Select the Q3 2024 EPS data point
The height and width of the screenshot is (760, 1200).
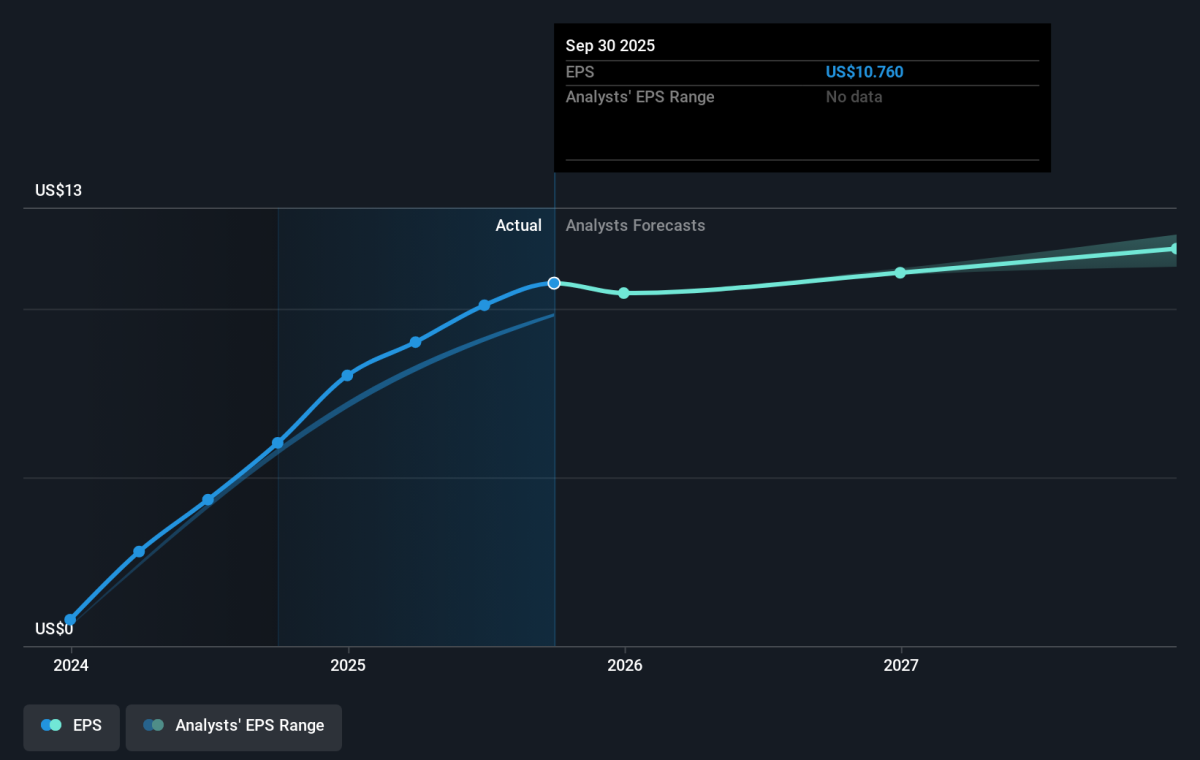click(x=278, y=443)
